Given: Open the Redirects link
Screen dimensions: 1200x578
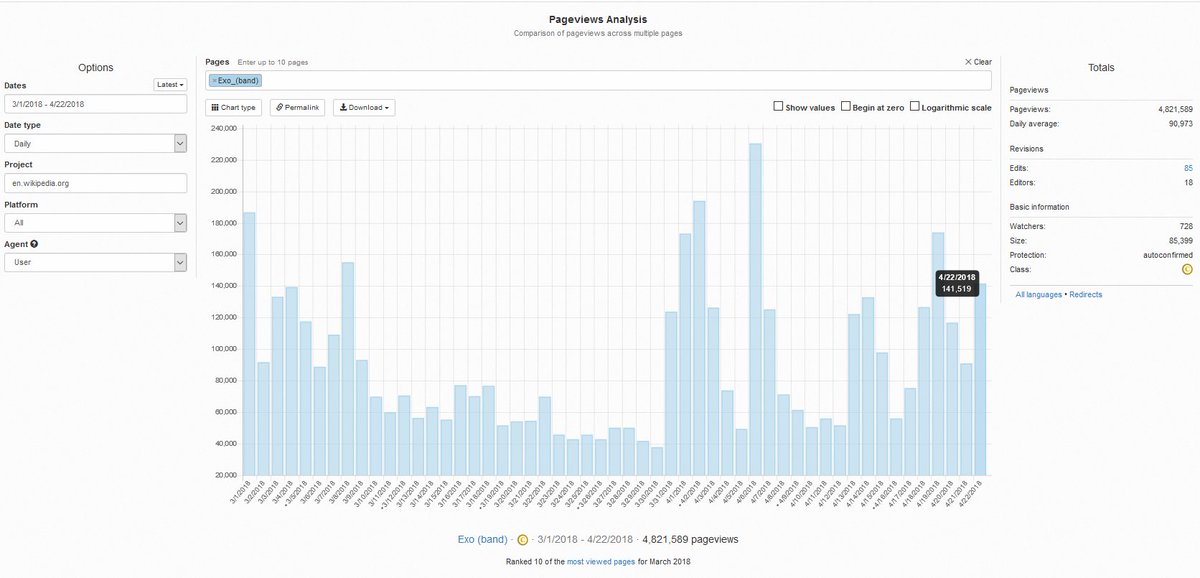Looking at the screenshot, I should [x=1086, y=294].
